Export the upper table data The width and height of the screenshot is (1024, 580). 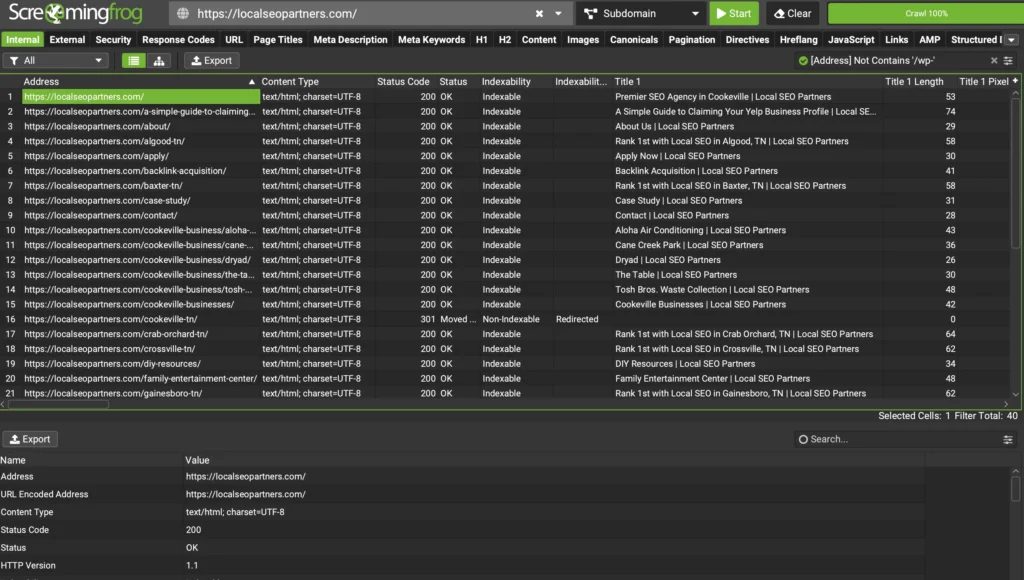[212, 60]
